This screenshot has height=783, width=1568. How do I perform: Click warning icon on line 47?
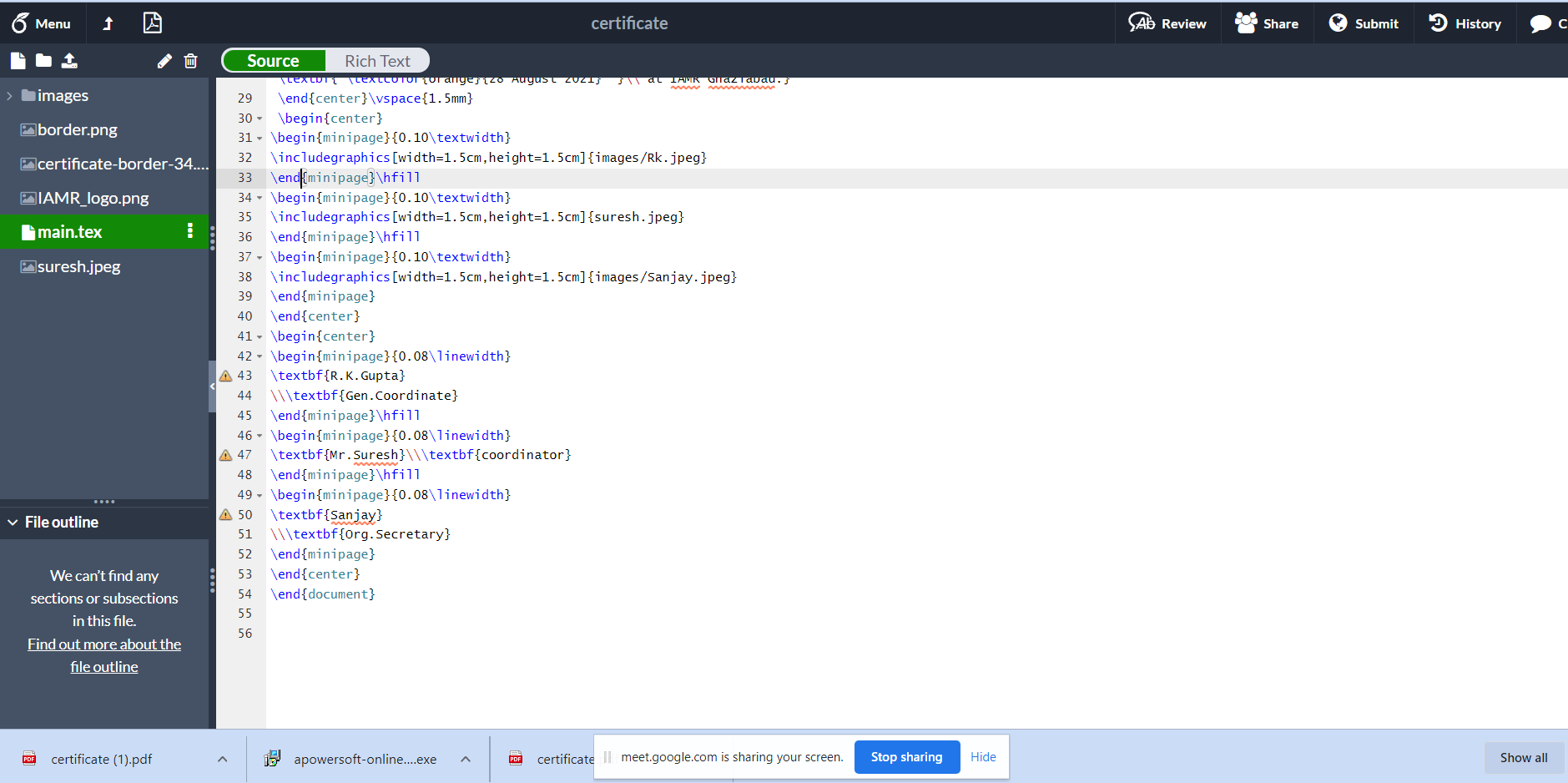click(225, 455)
